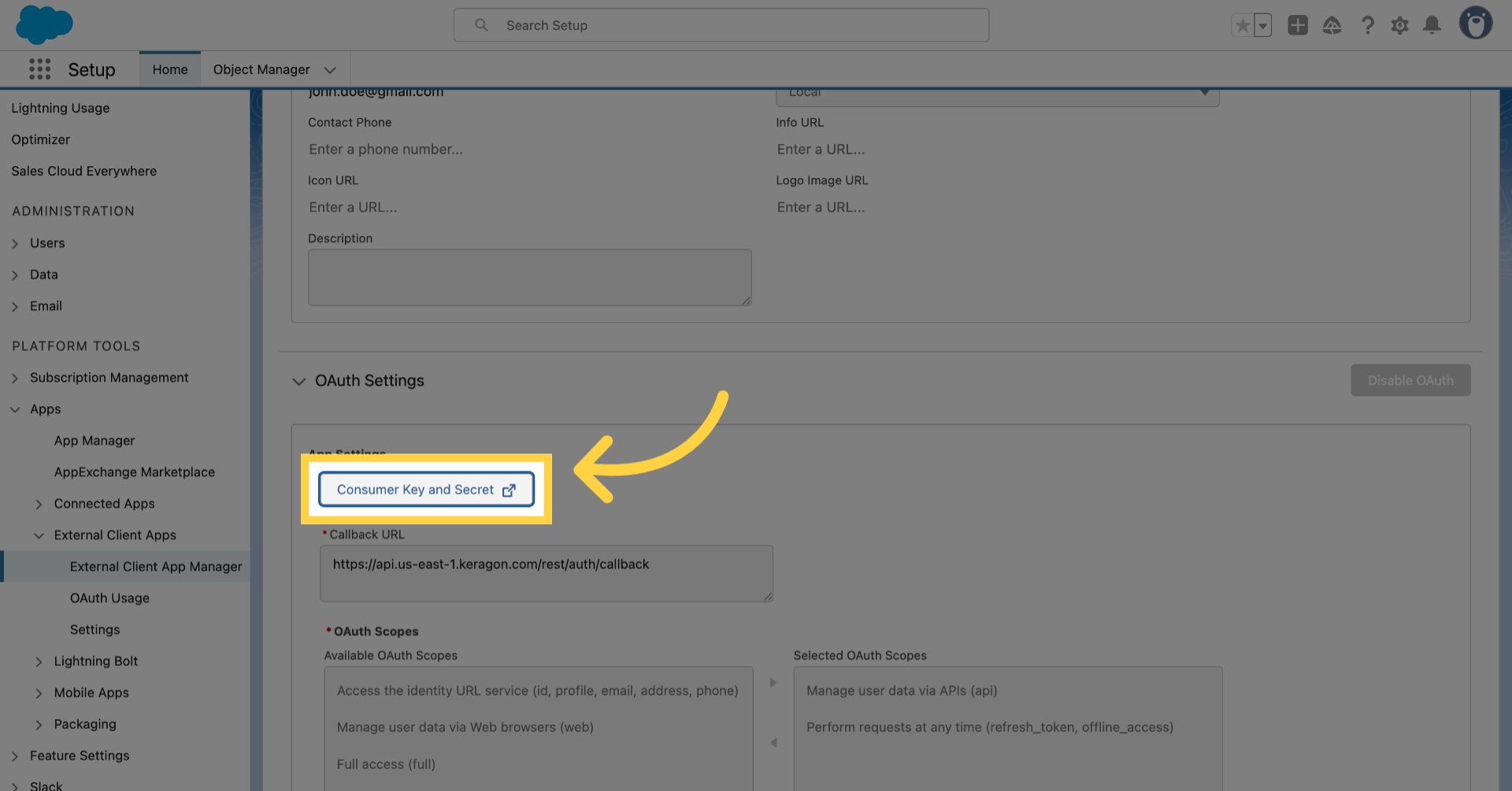1512x791 pixels.
Task: Move scope right with arrow icon
Action: 773,682
